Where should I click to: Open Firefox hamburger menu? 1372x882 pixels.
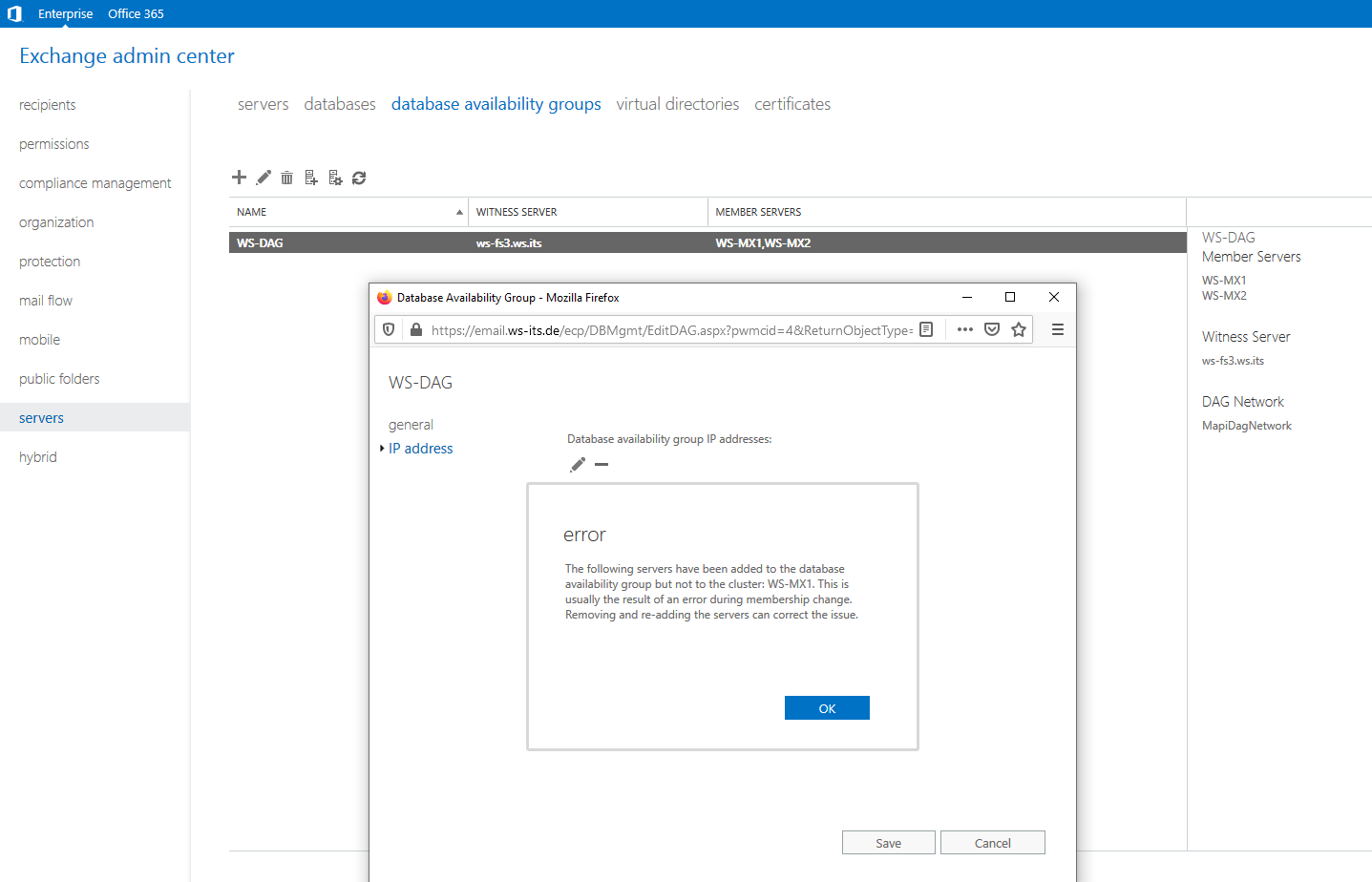coord(1058,329)
